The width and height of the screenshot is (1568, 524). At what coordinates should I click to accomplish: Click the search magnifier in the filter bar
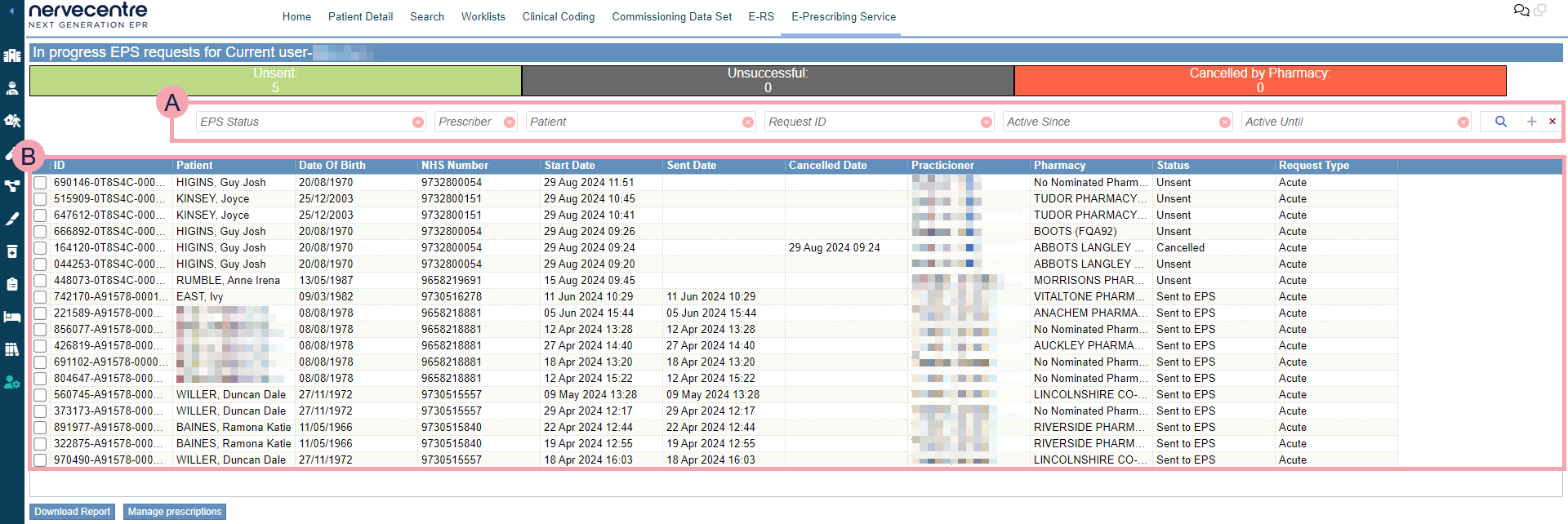tap(1500, 122)
